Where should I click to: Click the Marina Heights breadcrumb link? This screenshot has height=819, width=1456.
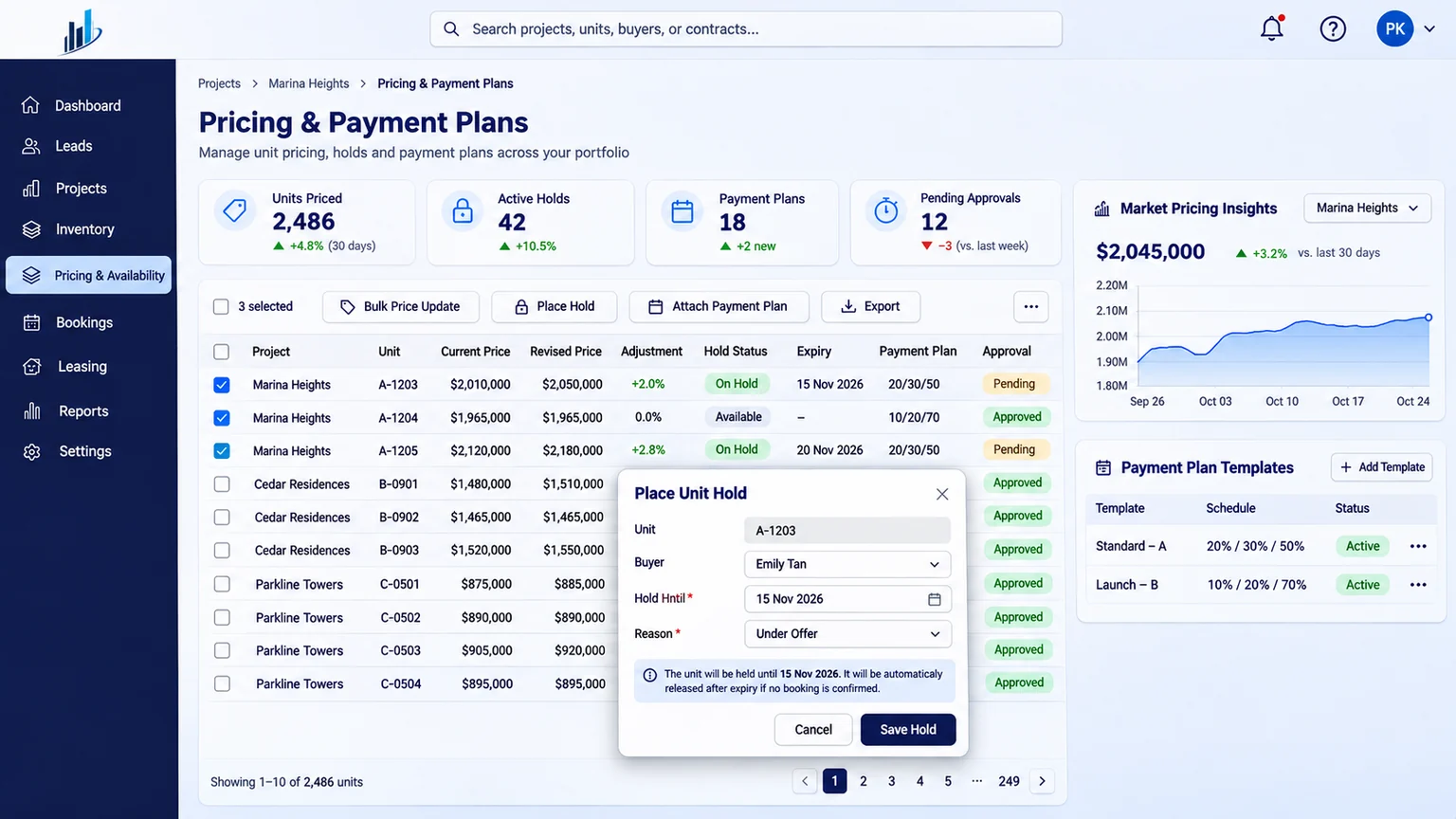coord(308,83)
